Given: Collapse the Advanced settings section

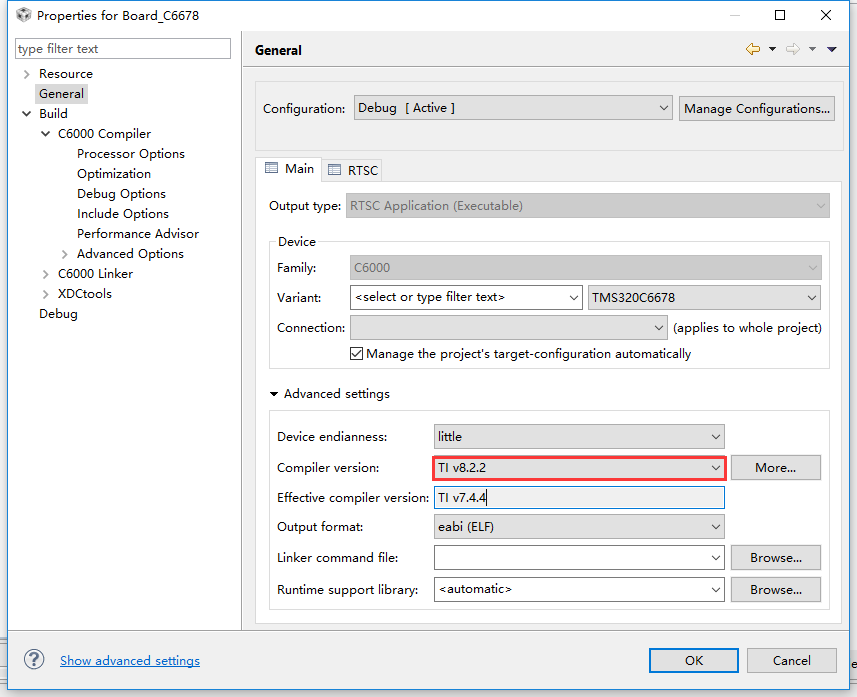Looking at the screenshot, I should [x=274, y=394].
